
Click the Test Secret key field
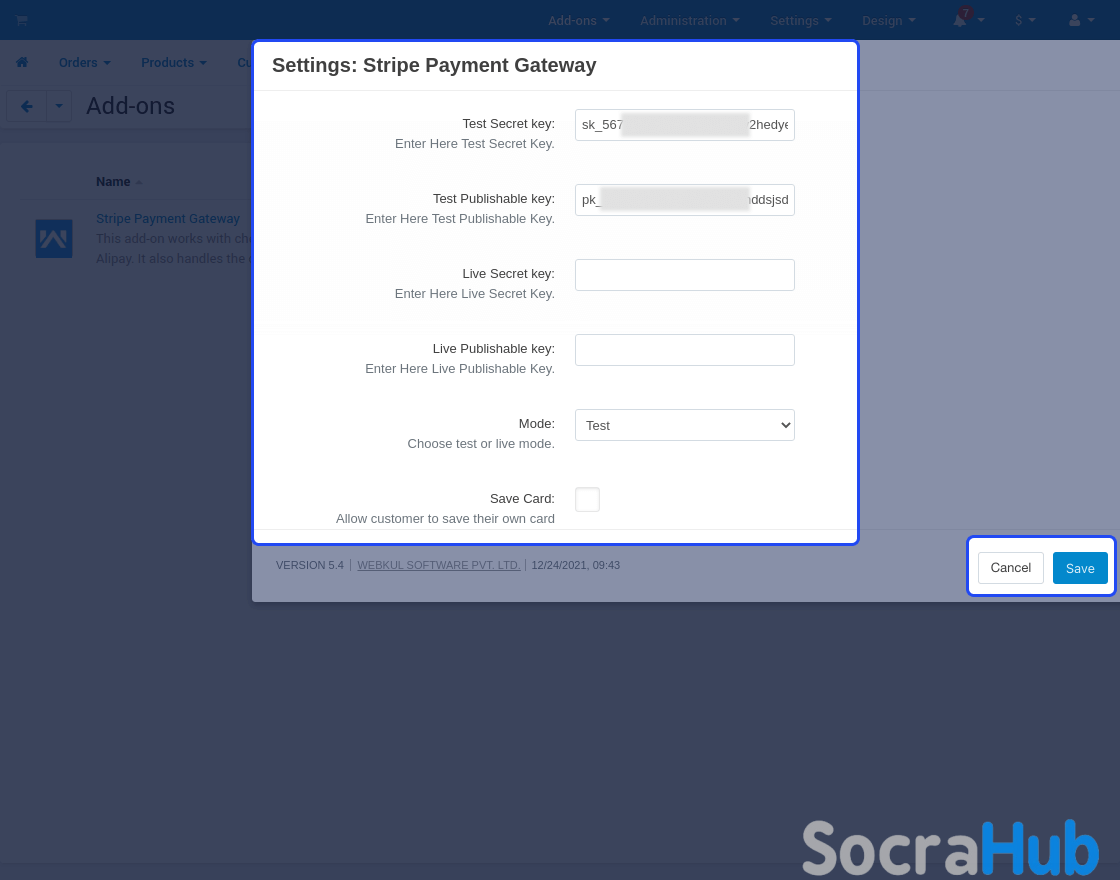684,125
